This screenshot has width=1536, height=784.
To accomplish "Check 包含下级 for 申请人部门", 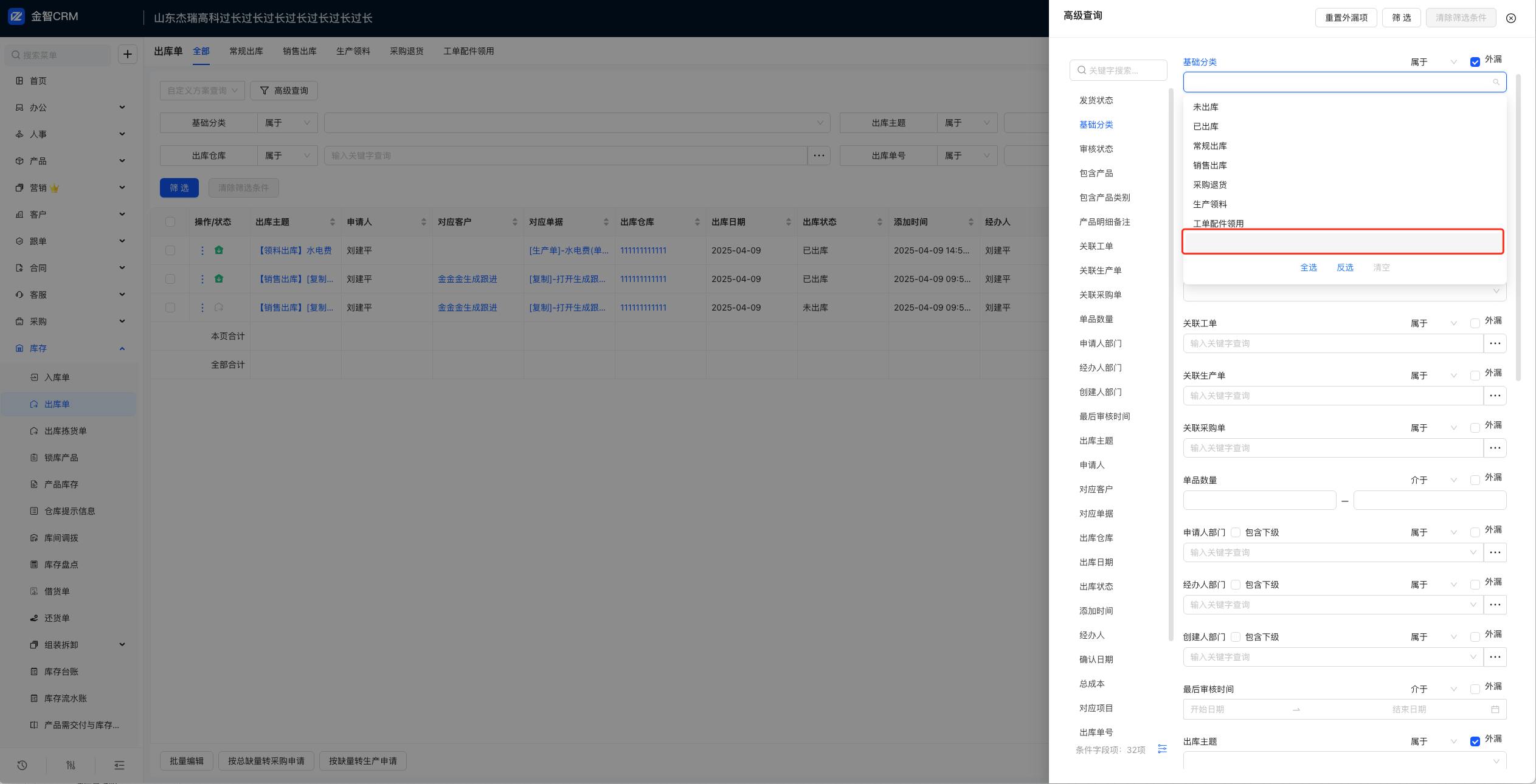I will coord(1236,532).
